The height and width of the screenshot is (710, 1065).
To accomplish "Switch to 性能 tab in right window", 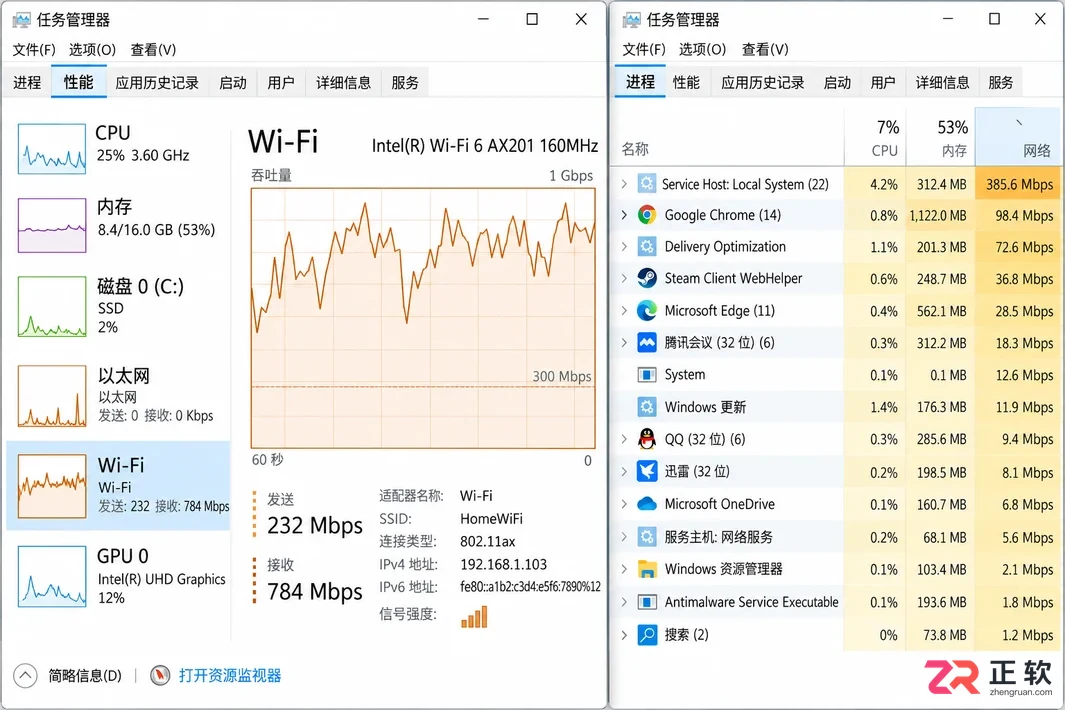I will (686, 82).
